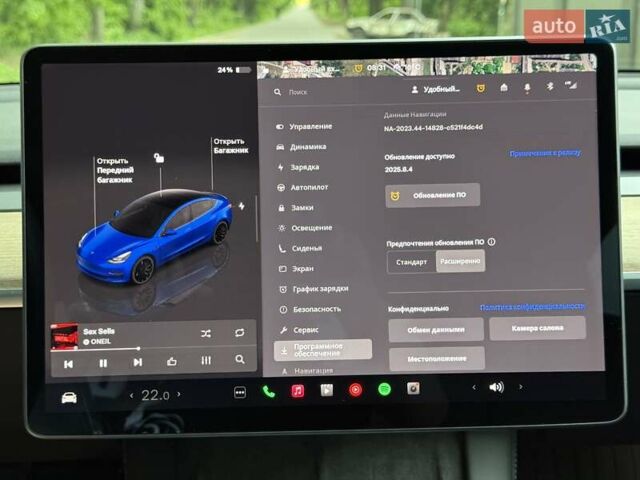Image resolution: width=640 pixels, height=480 pixels.
Task: Tap the lock icon above the car
Action: tap(158, 157)
